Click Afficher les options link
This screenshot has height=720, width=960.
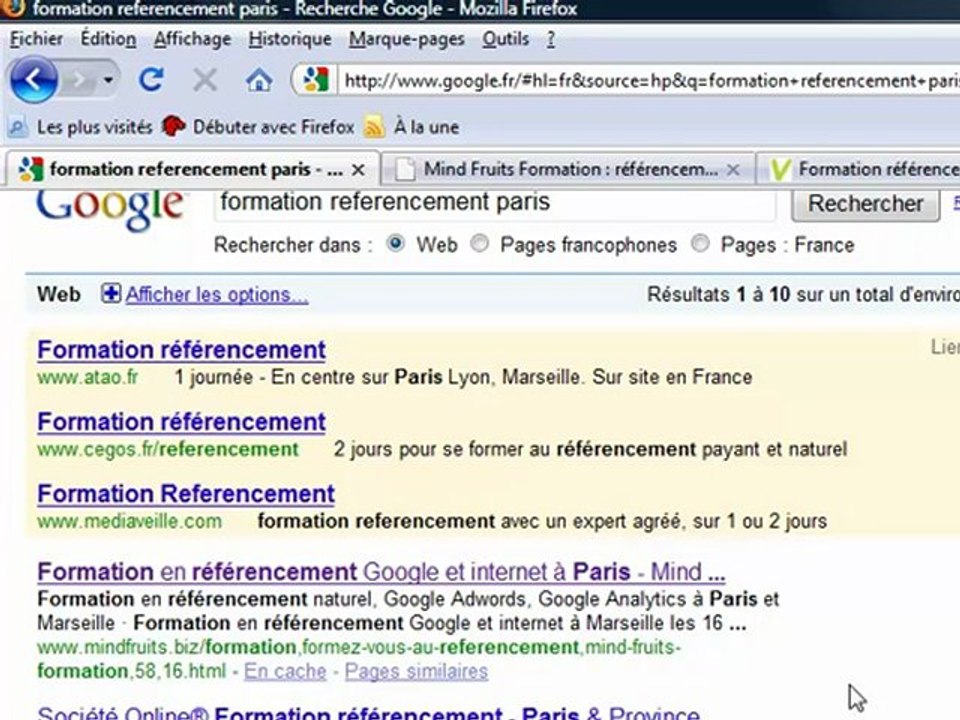coord(217,294)
